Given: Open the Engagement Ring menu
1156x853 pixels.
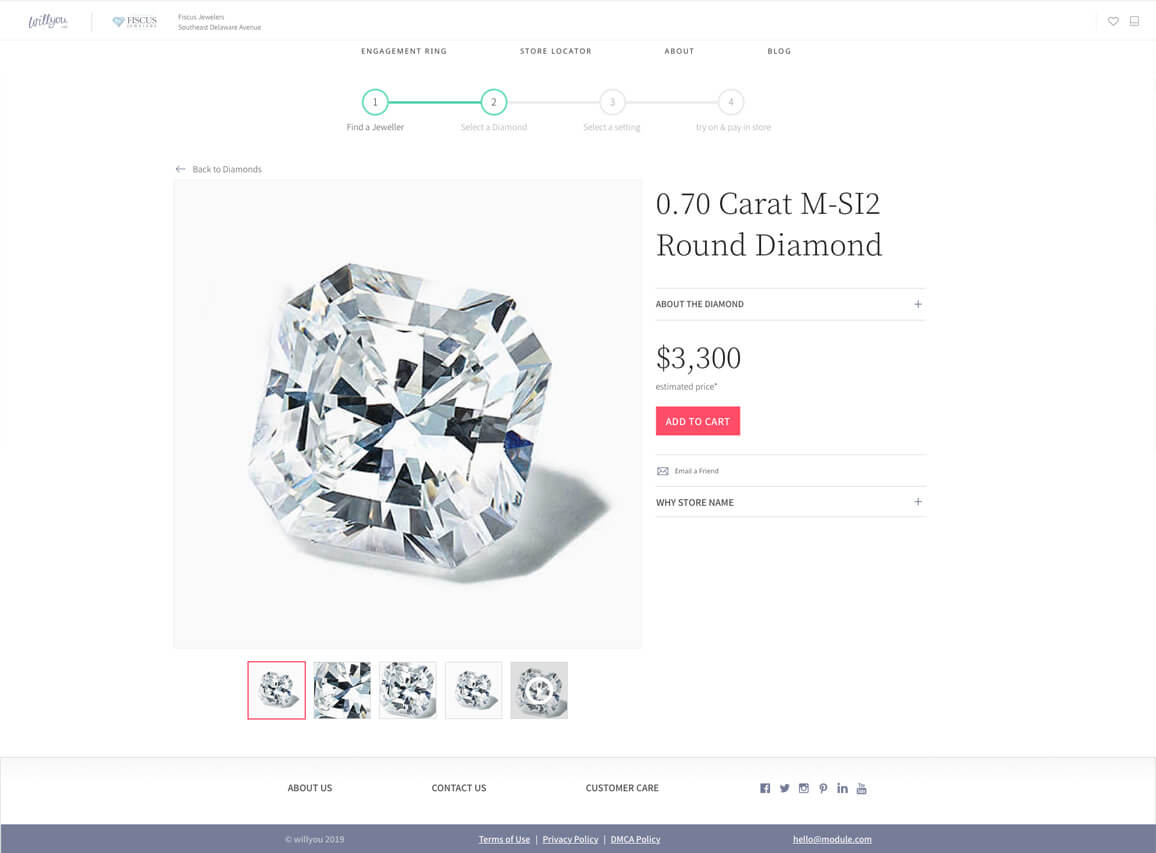Looking at the screenshot, I should coord(404,51).
